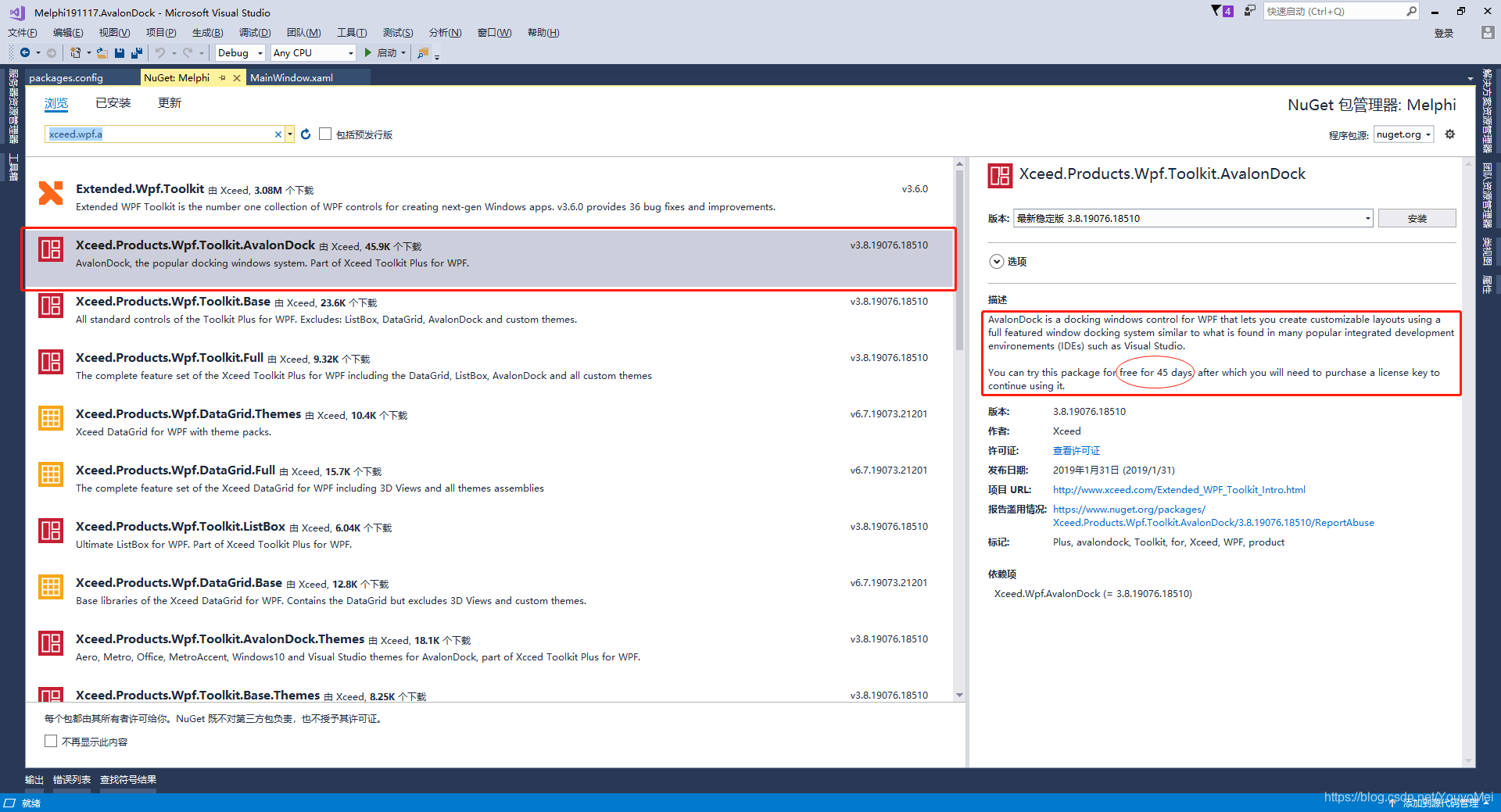
Task: Switch to the packages.config tab
Action: (x=66, y=77)
